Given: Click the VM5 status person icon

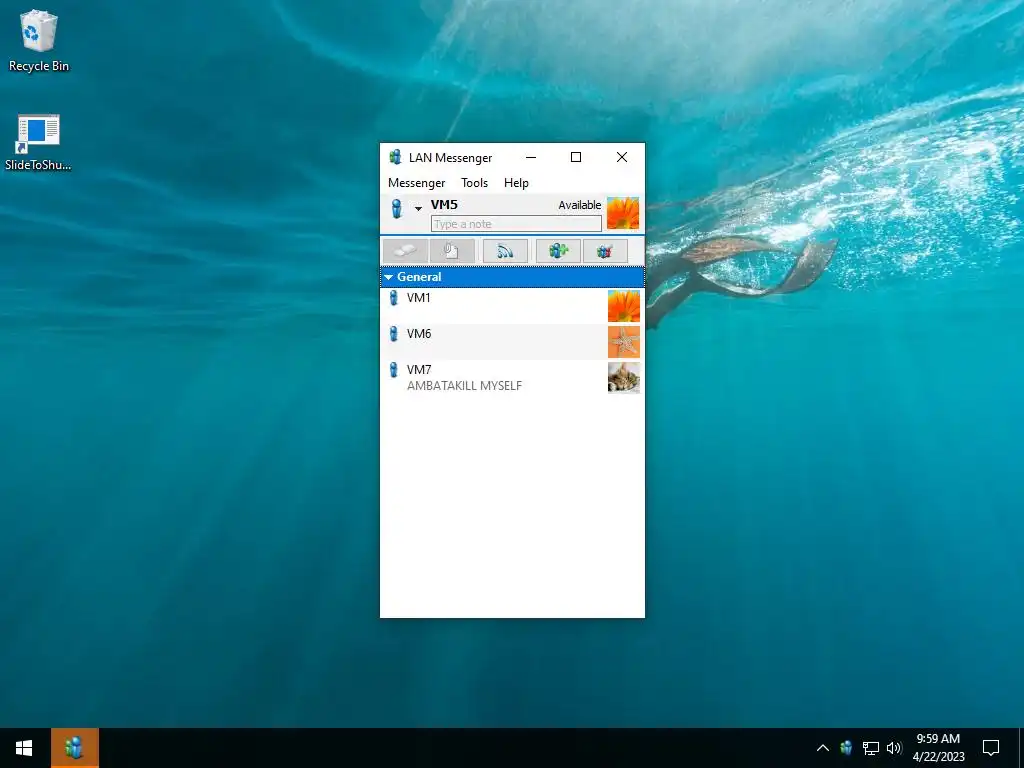Looking at the screenshot, I should (x=396, y=208).
